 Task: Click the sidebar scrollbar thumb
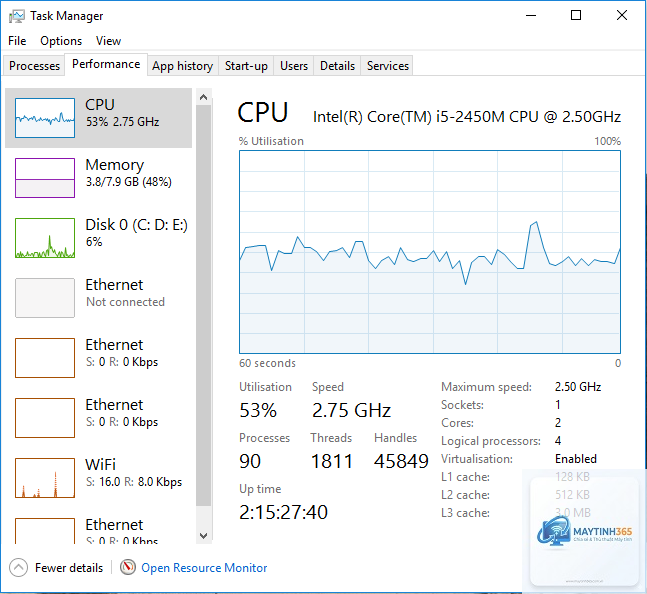203,305
